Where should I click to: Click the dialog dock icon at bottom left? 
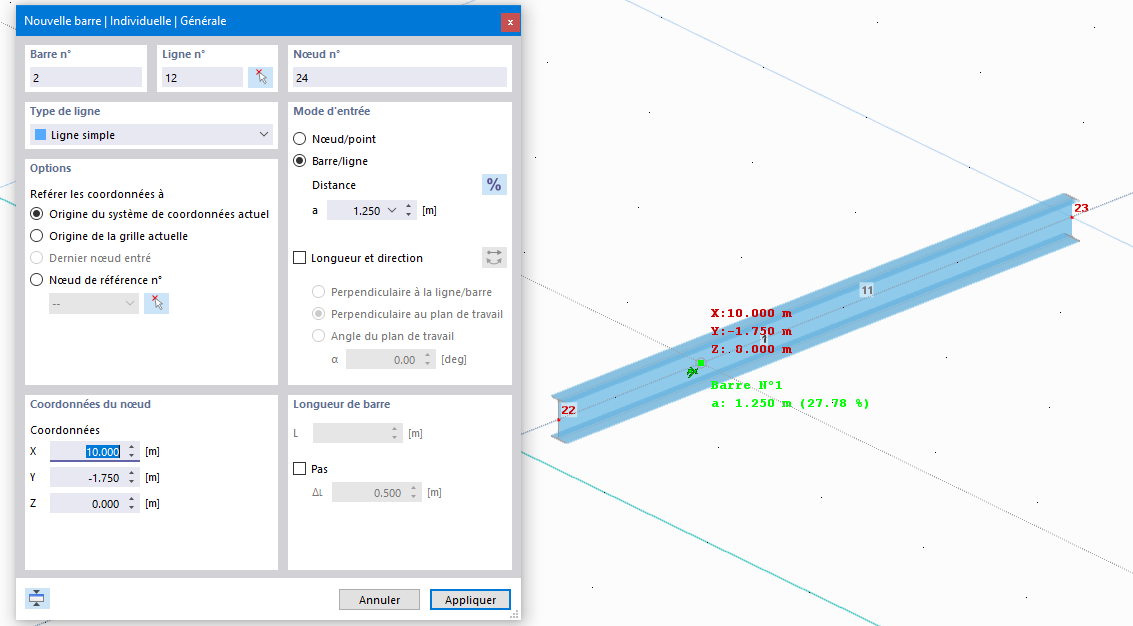tap(37, 599)
